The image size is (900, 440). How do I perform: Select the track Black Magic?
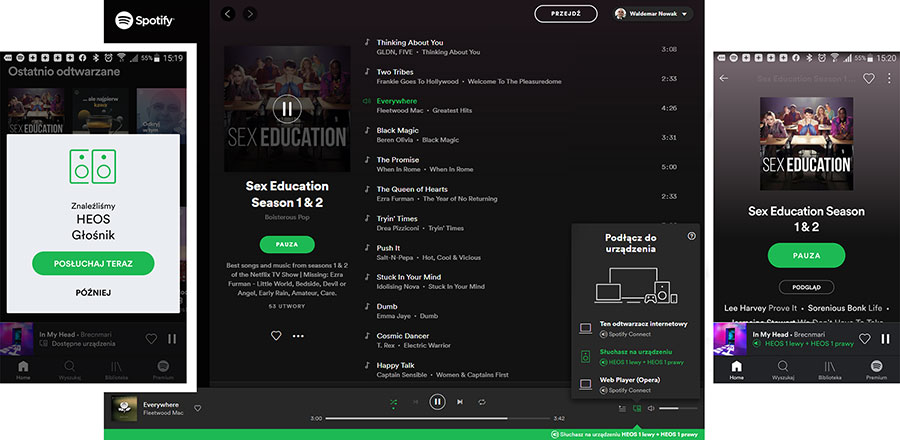coord(397,130)
